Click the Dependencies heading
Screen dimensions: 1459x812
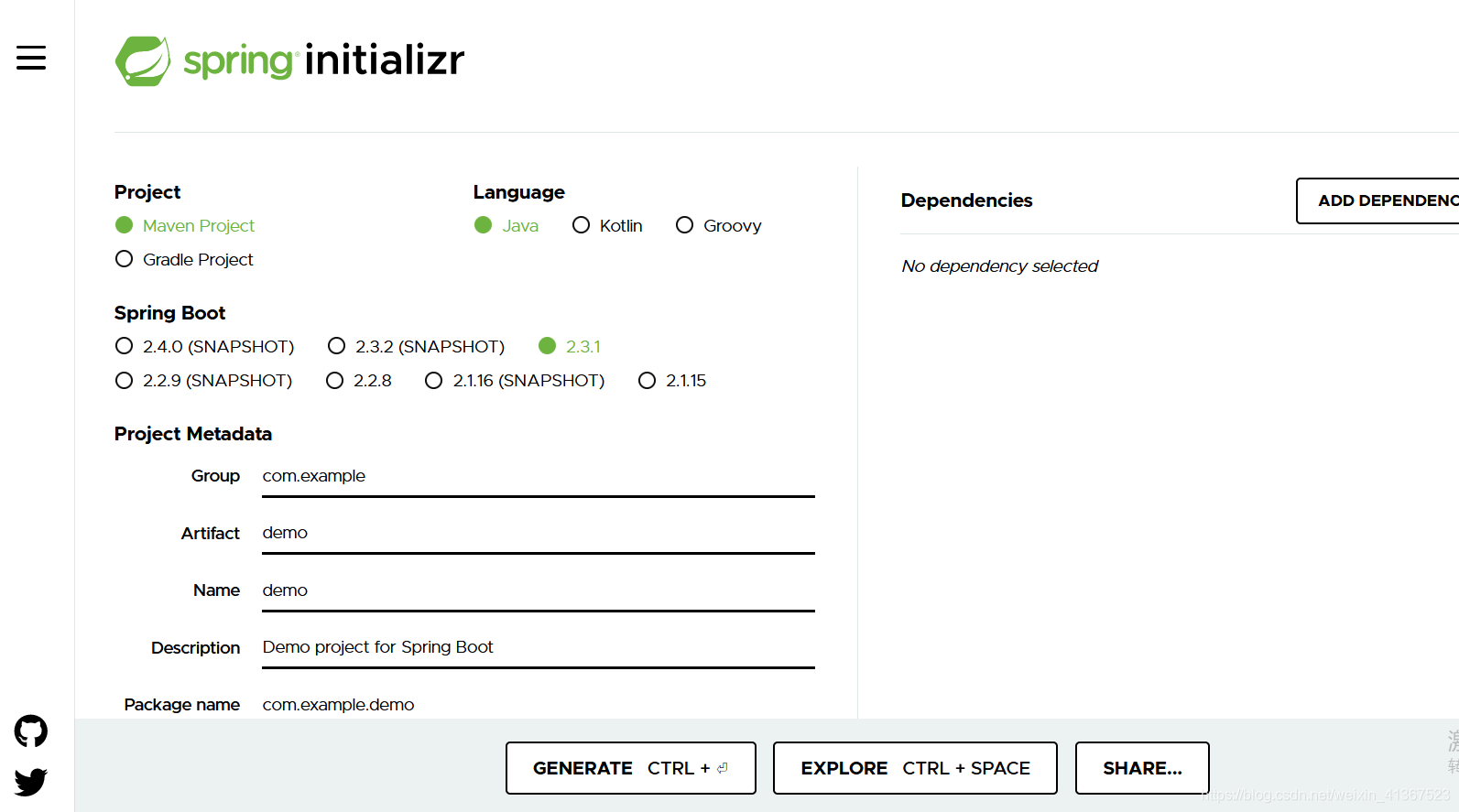click(x=966, y=200)
